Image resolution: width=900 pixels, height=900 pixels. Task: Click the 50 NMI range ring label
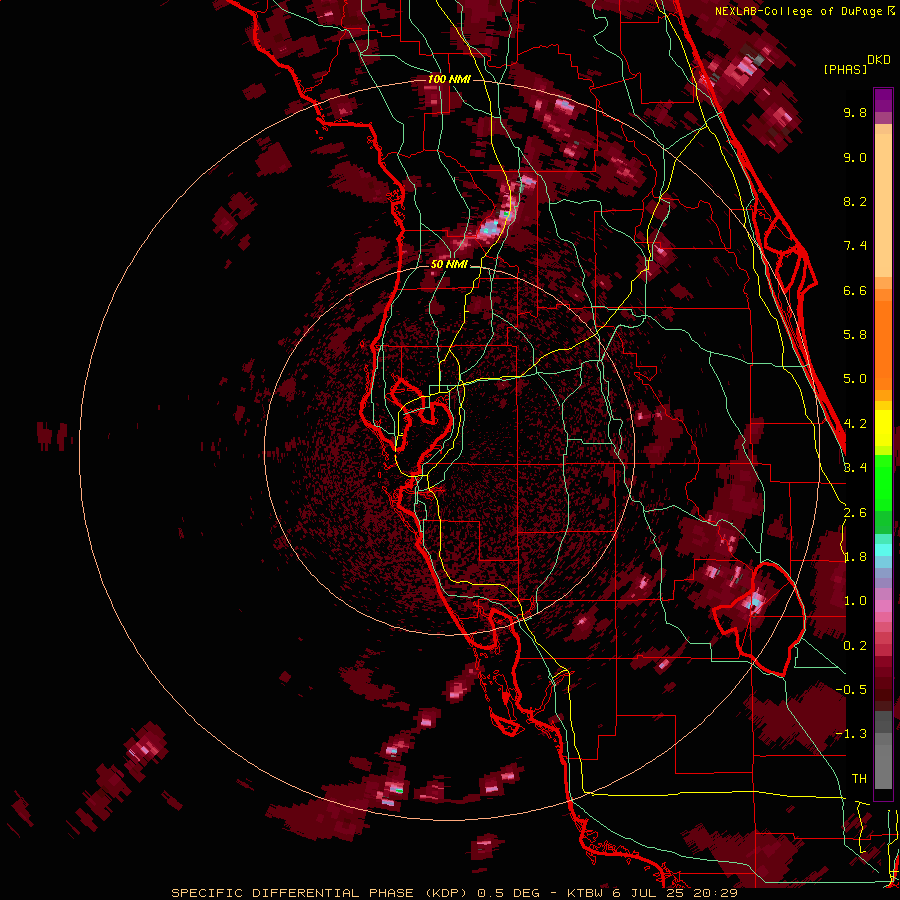click(x=449, y=265)
